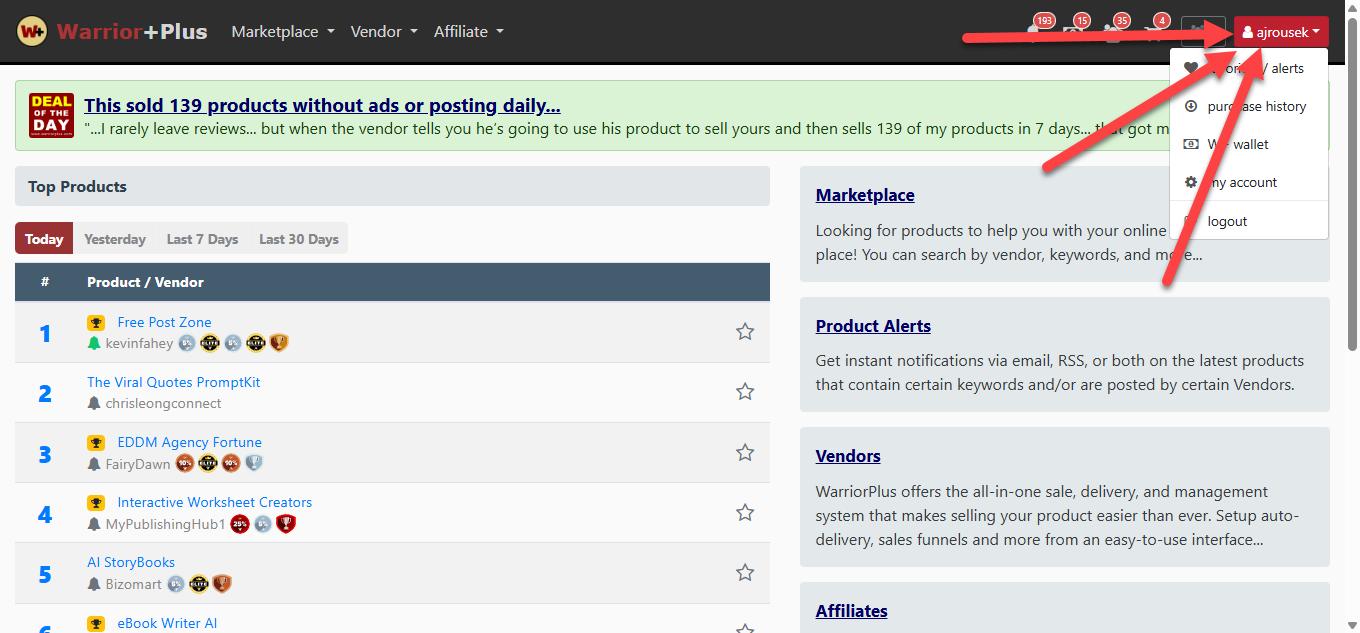Open the AI StoryBooks product link
The width and height of the screenshot is (1360, 633).
(x=131, y=563)
